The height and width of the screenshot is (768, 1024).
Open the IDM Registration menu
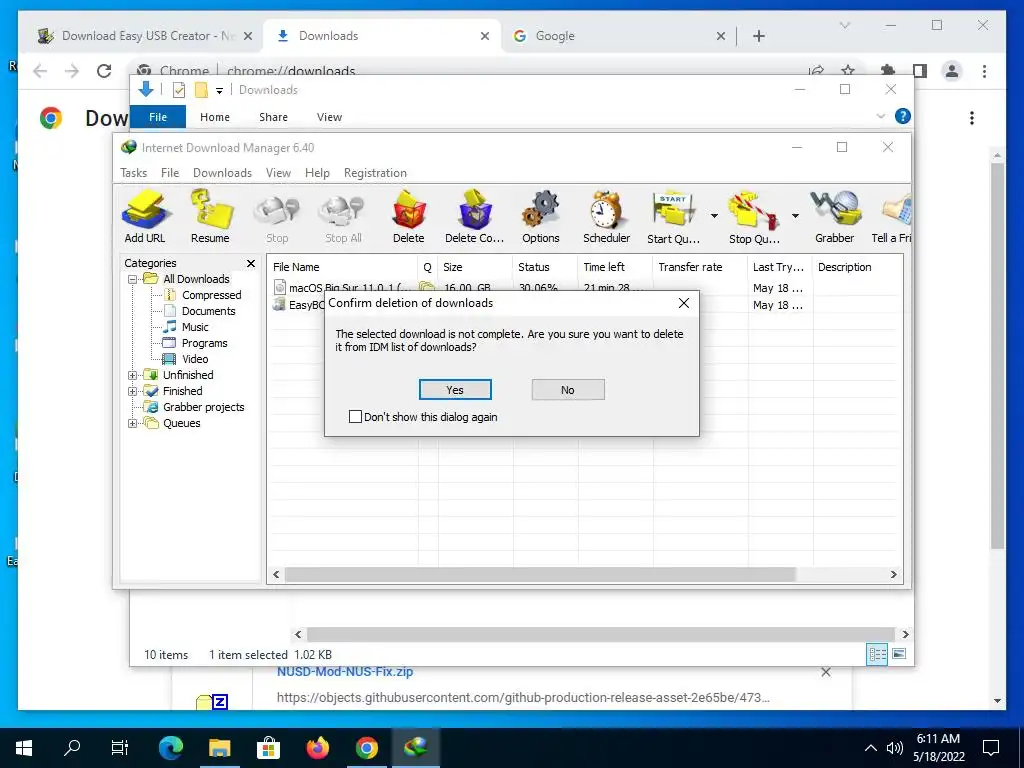click(375, 173)
